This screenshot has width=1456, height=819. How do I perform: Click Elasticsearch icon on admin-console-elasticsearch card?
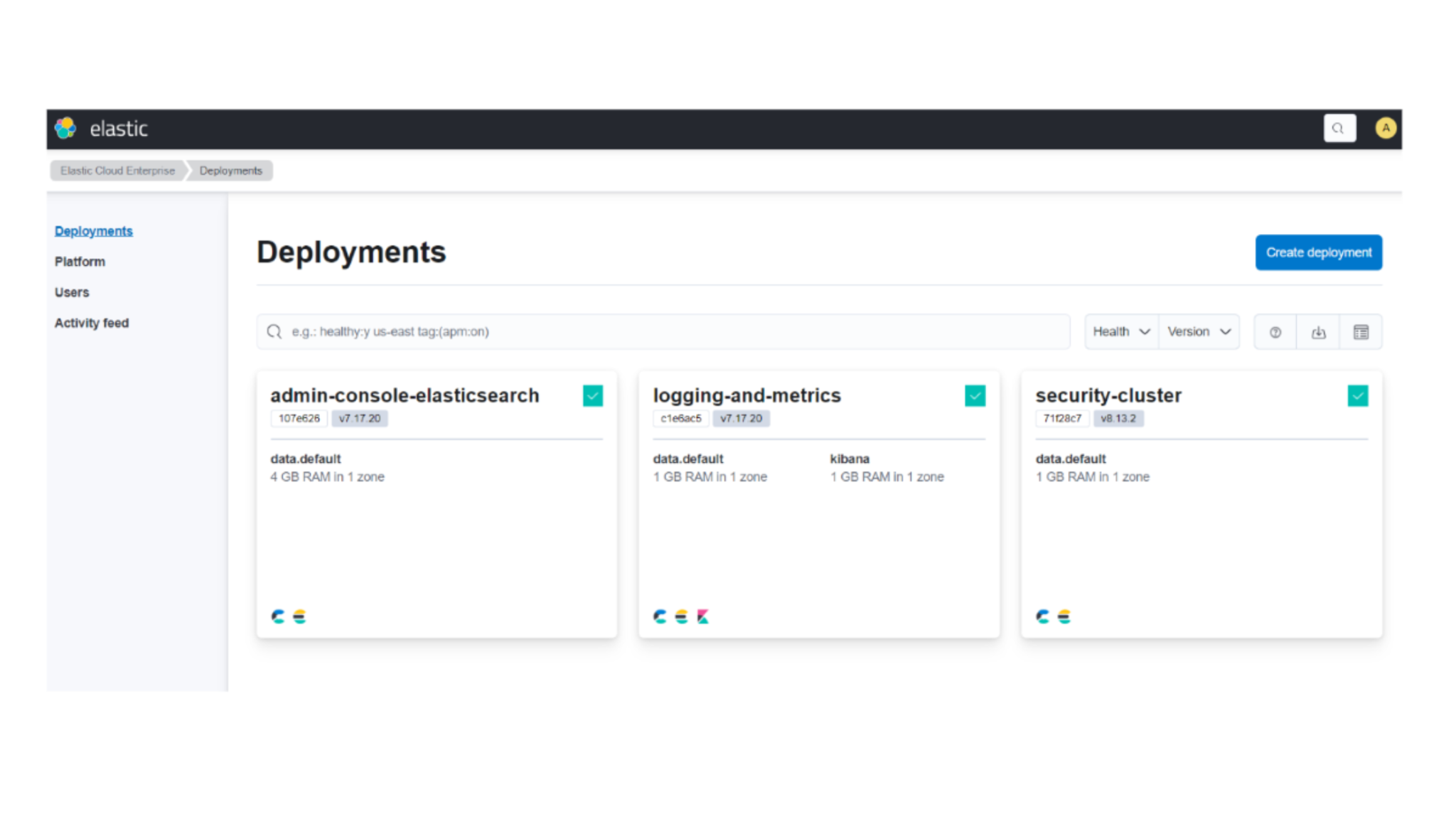(299, 616)
